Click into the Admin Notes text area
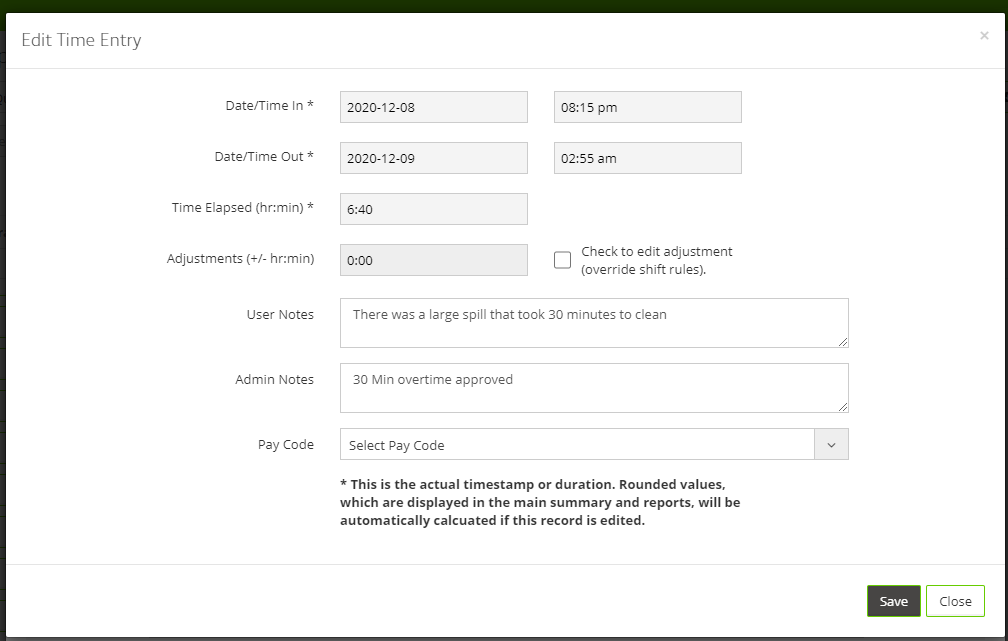This screenshot has width=1008, height=641. click(x=593, y=388)
